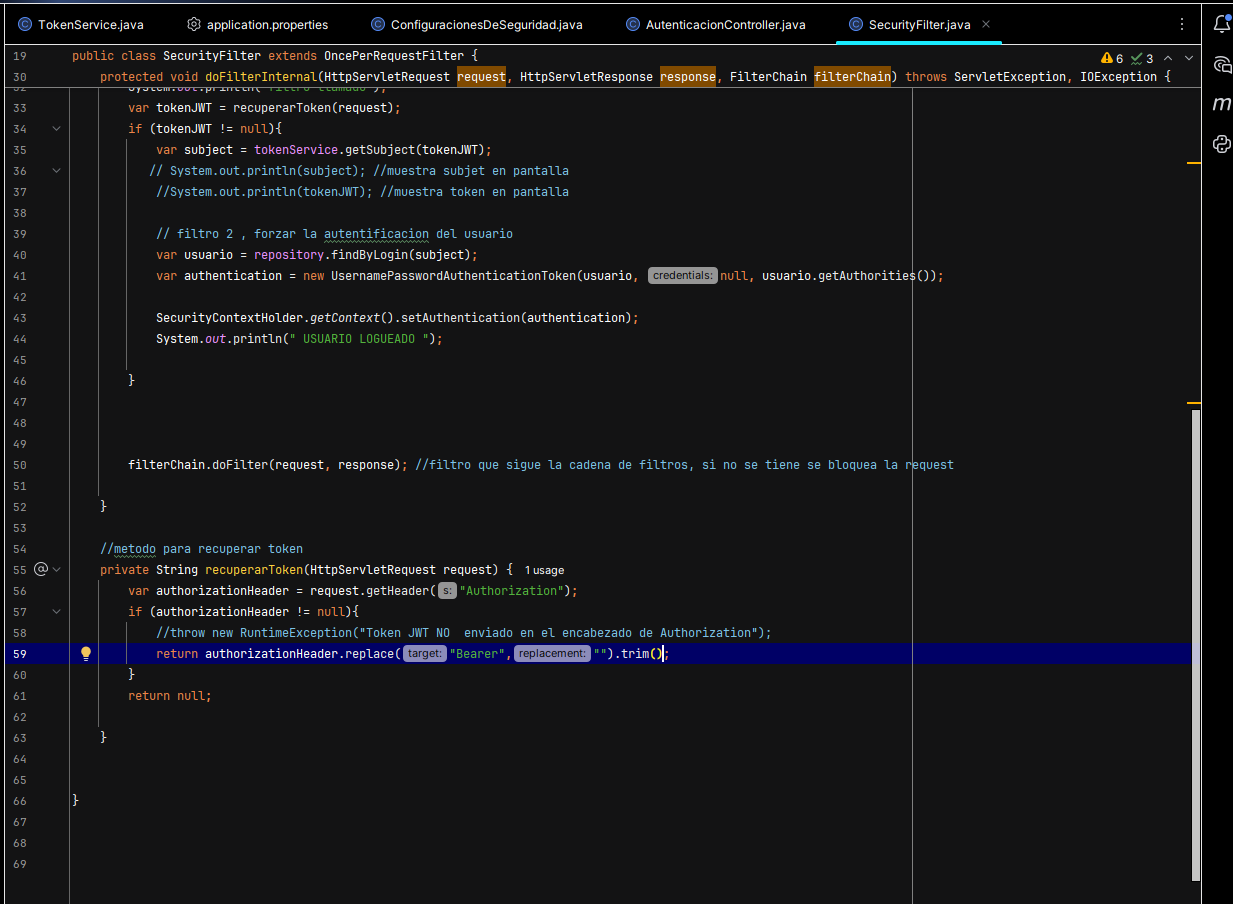Click the "replacement:" parameter hint

(x=552, y=653)
